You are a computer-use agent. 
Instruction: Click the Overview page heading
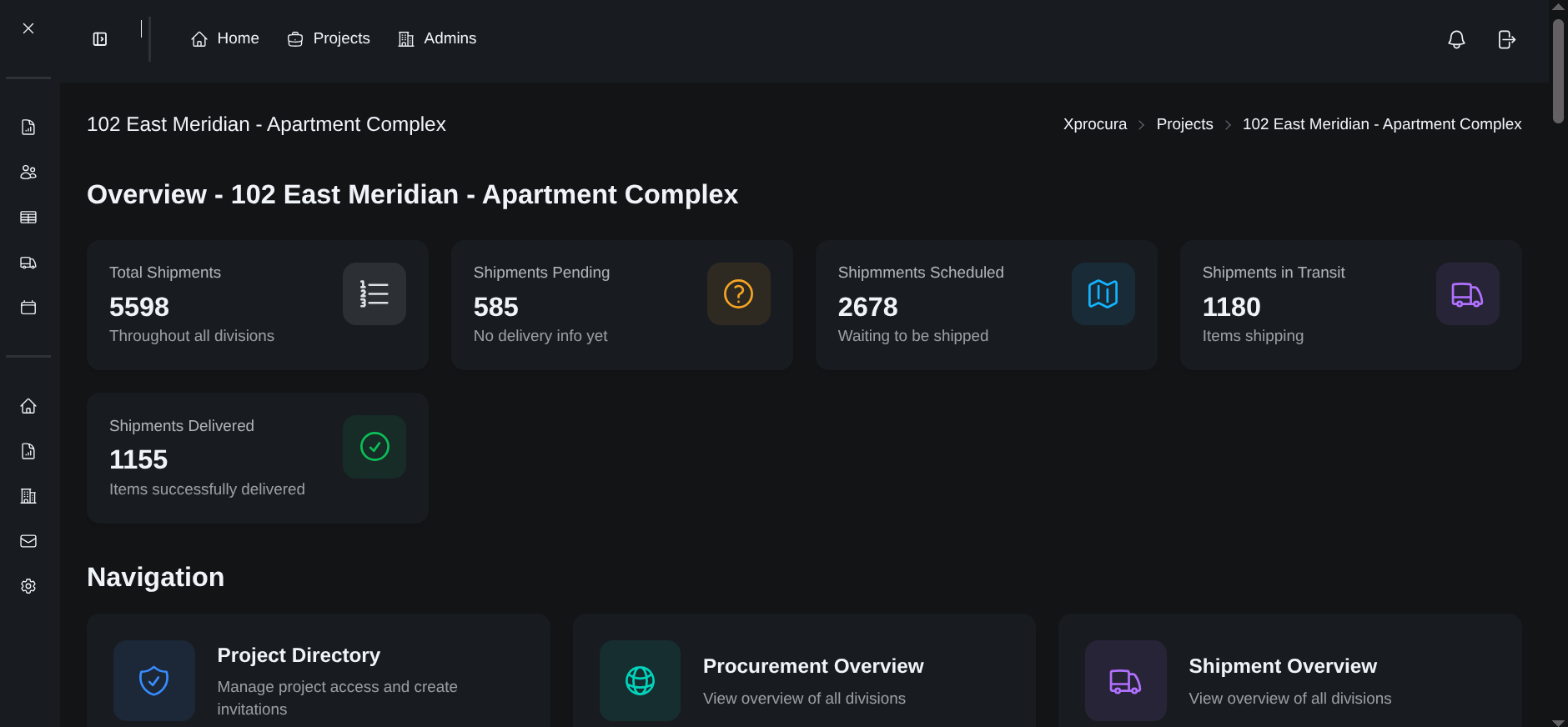point(413,194)
